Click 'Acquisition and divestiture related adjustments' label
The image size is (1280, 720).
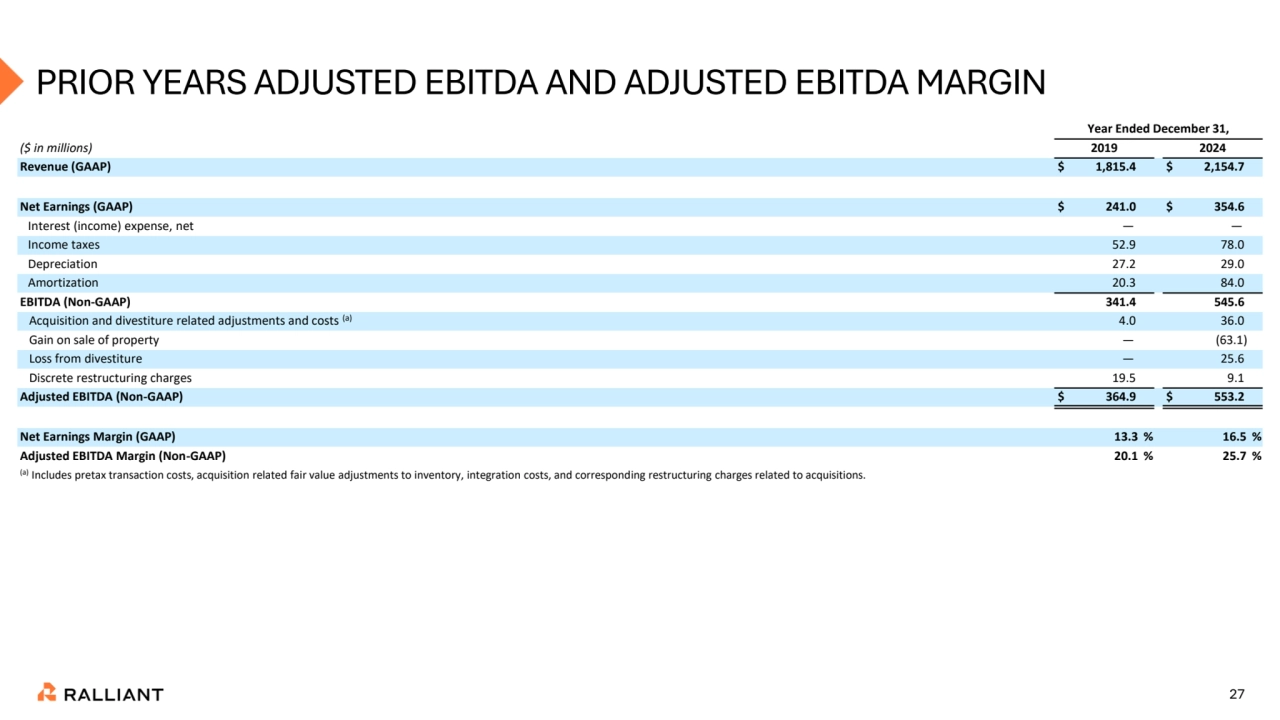[190, 321]
